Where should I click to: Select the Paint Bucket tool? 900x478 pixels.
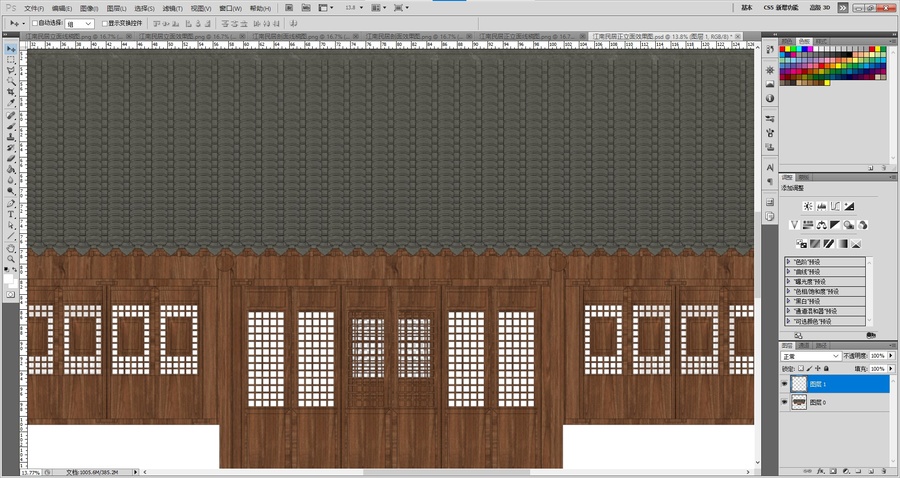11,170
